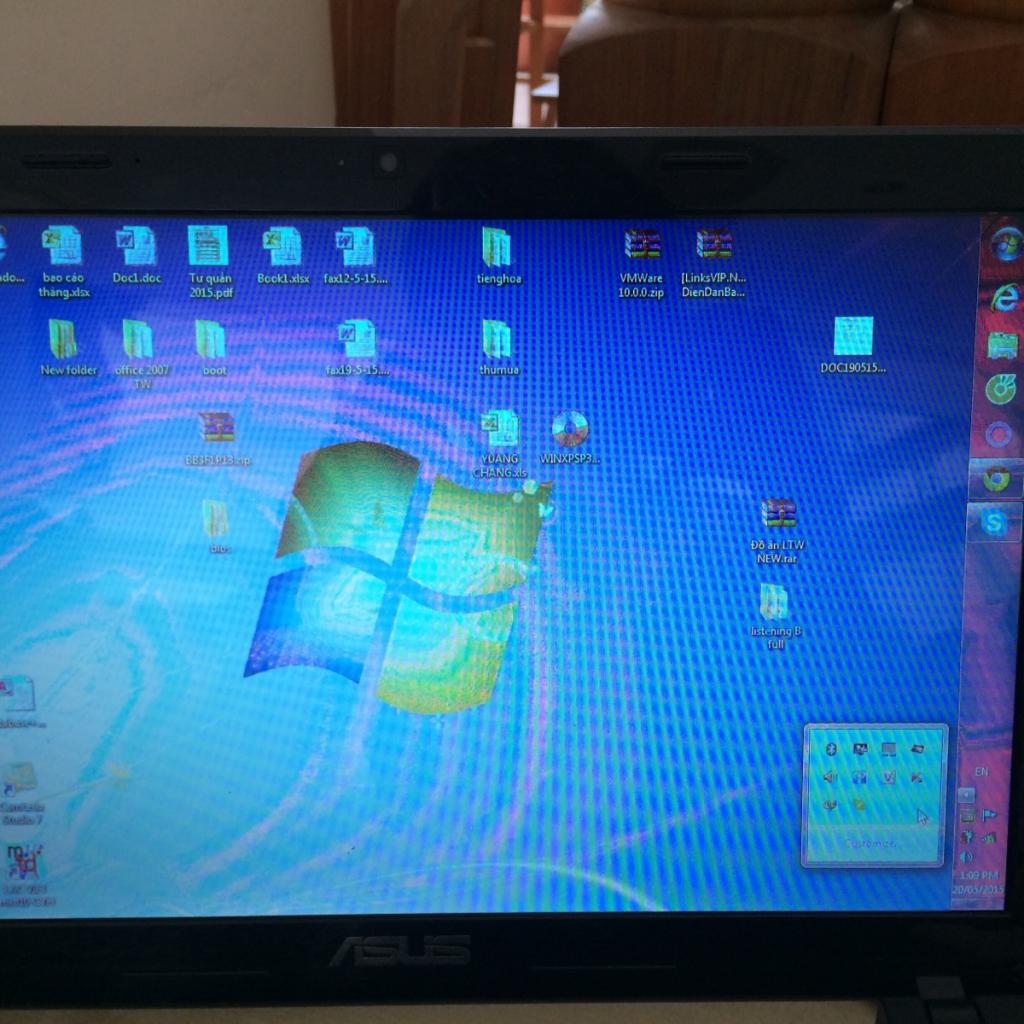Open the DOC190515... file icon

tap(853, 344)
